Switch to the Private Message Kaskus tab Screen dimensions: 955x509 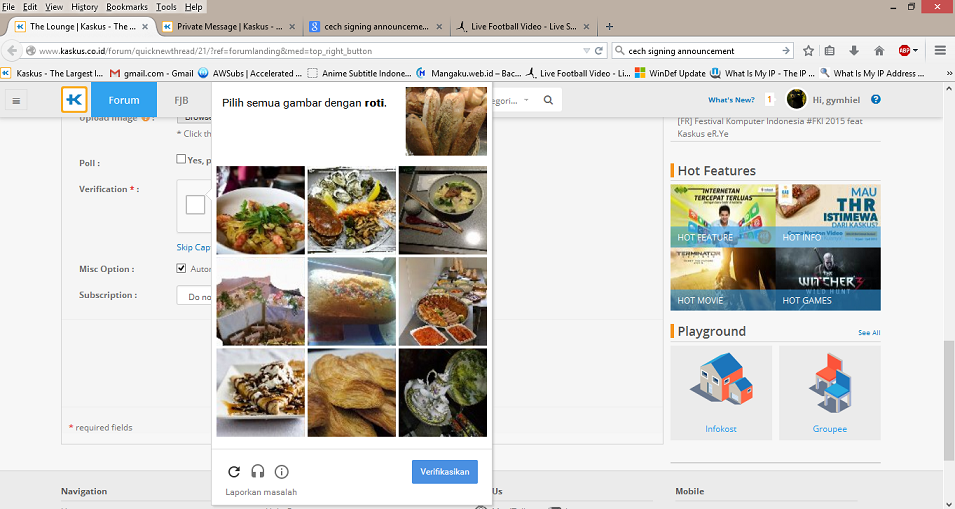pyautogui.click(x=228, y=27)
